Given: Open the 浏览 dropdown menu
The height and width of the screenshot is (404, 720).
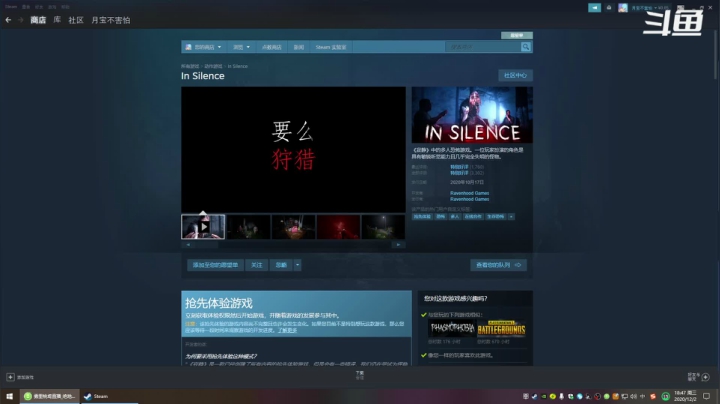Looking at the screenshot, I should [241, 47].
